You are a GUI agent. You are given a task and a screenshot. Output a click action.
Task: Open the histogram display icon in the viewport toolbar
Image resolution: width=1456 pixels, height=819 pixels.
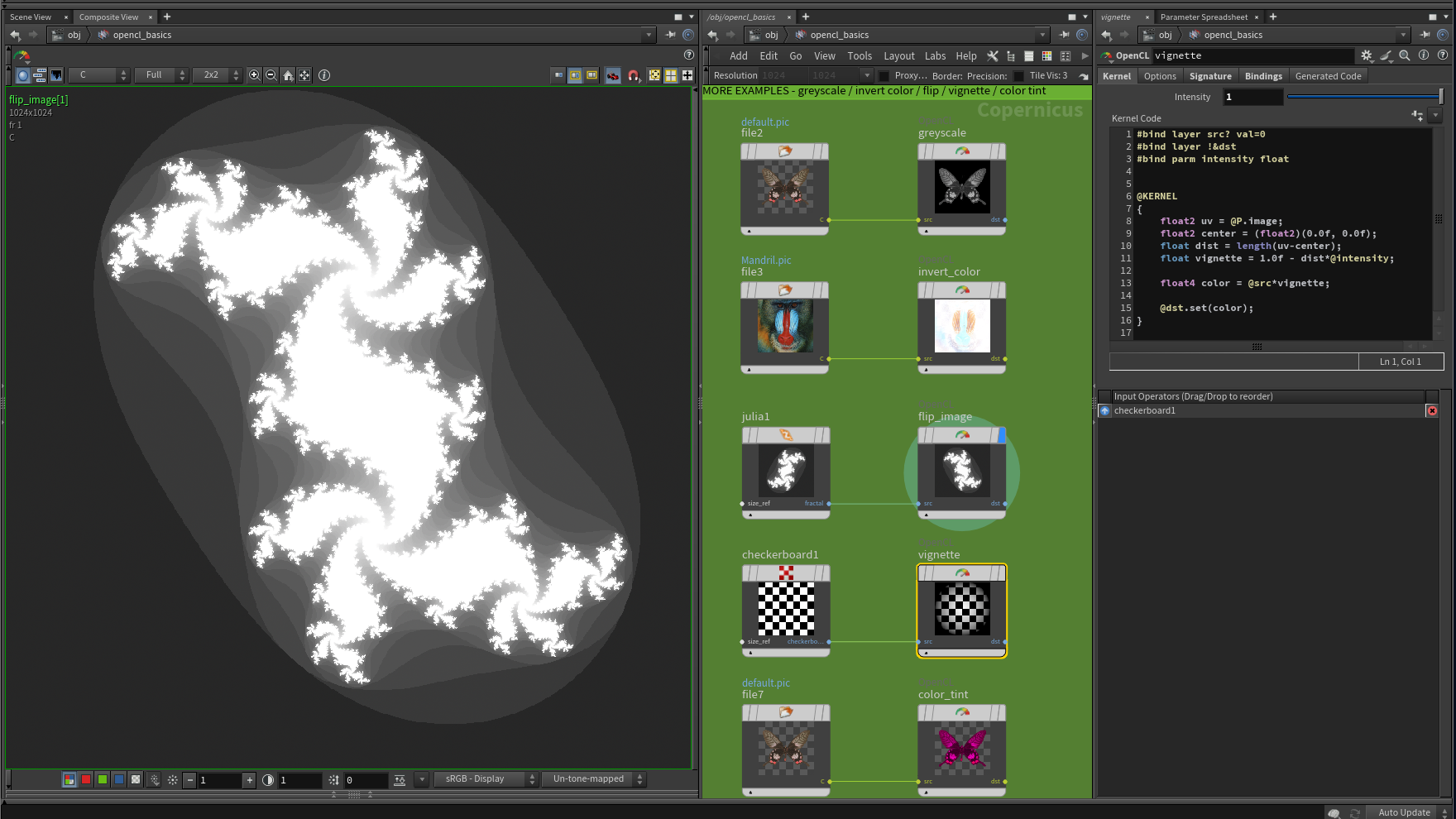pos(57,75)
